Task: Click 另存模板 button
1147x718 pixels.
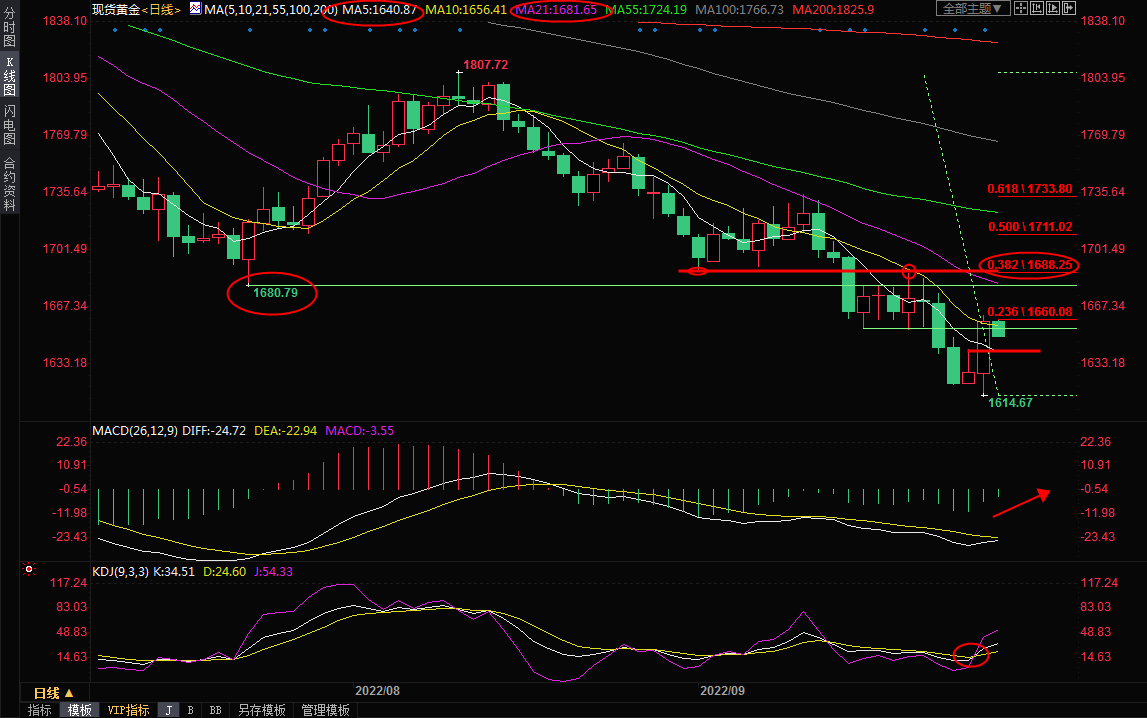Action: pos(262,710)
